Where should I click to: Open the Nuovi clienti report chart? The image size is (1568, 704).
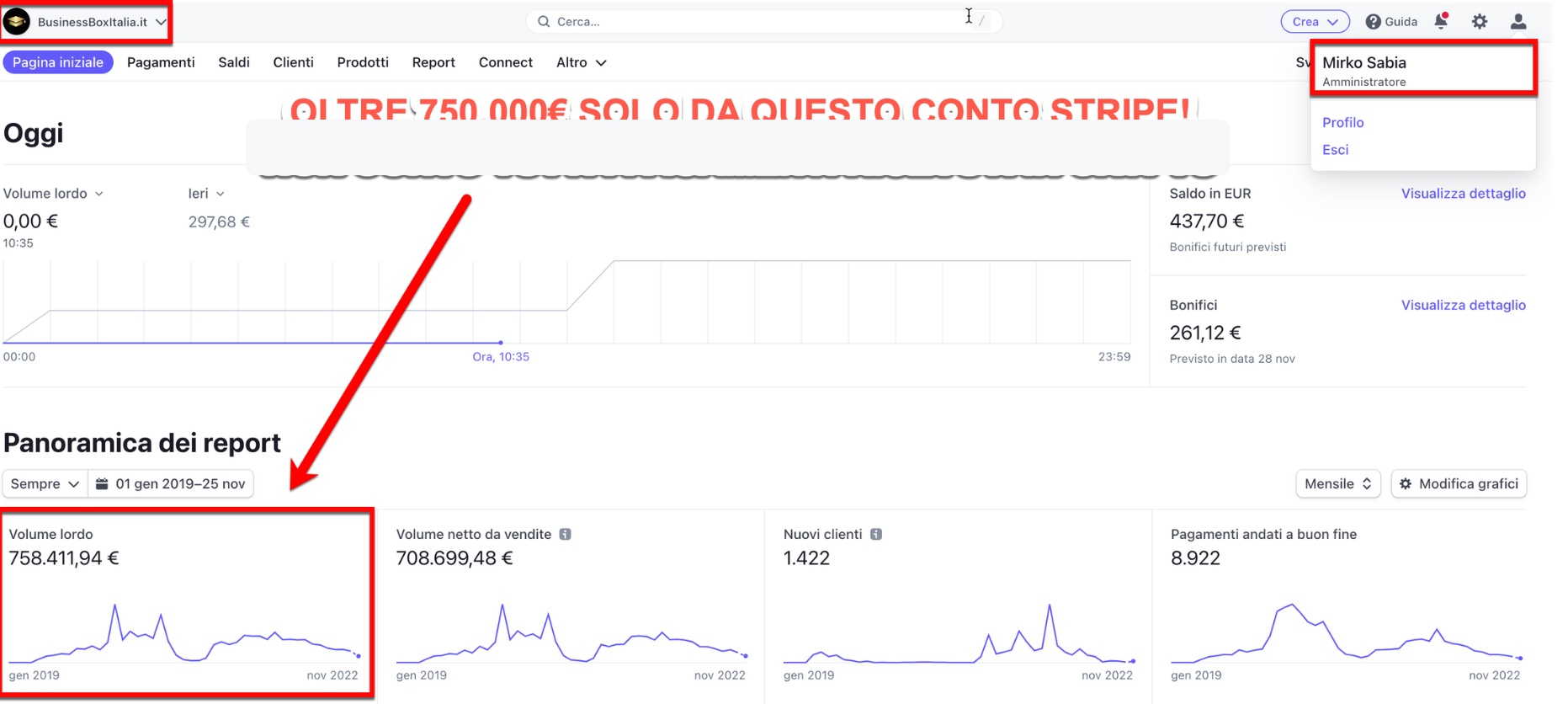pos(959,633)
